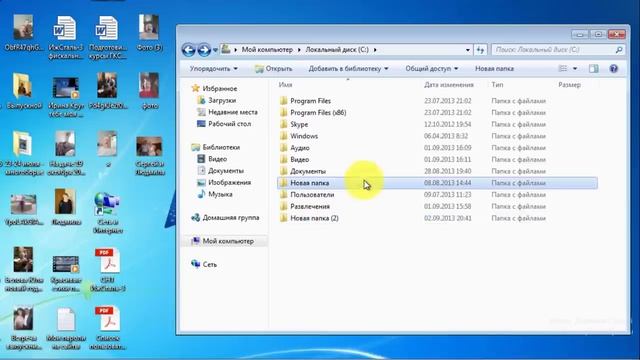The image size is (640, 360).
Task: Select the Сеть и Интернет desktop shortcut
Action: click(x=107, y=213)
